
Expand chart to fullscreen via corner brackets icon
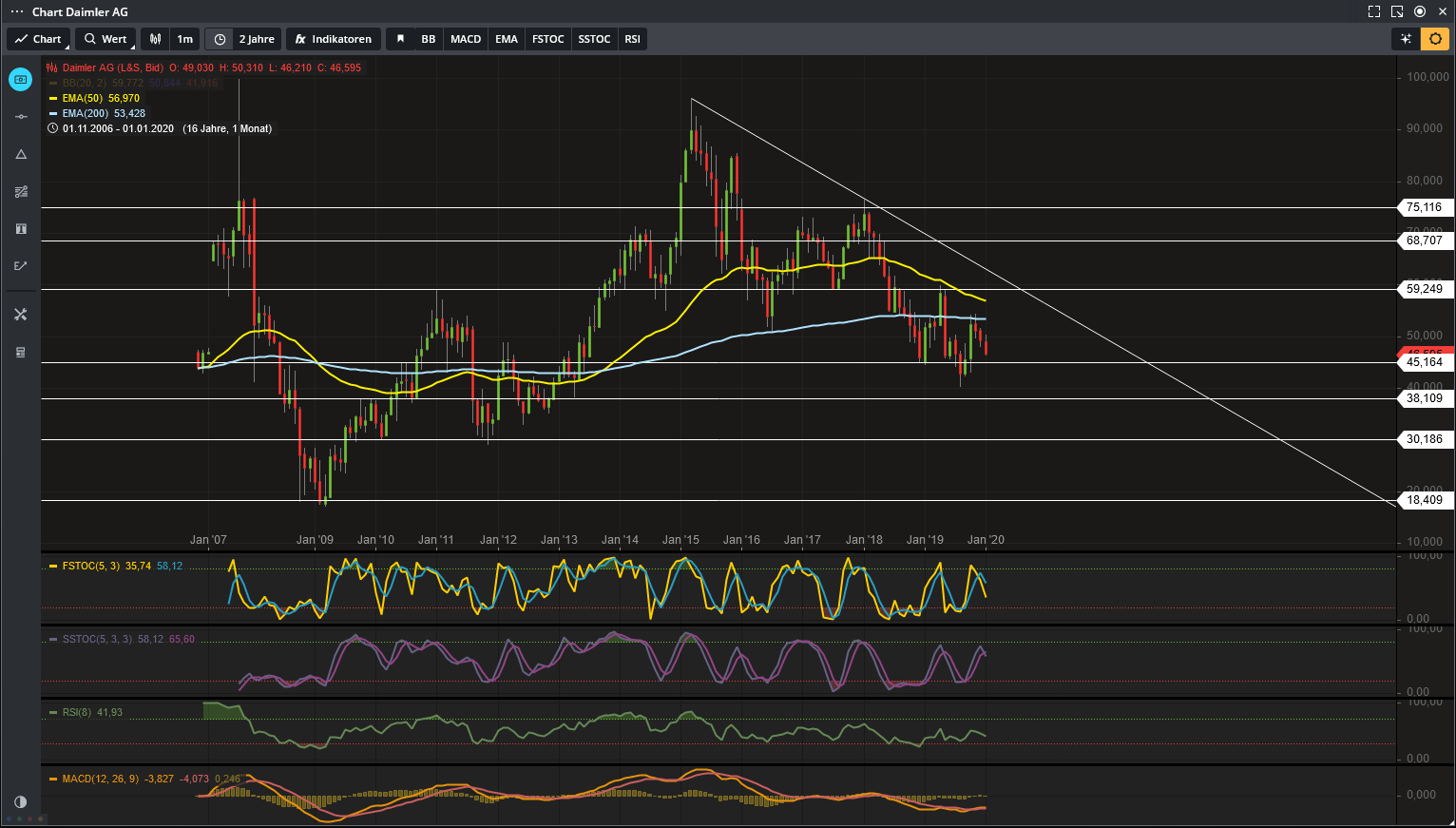pos(1373,11)
